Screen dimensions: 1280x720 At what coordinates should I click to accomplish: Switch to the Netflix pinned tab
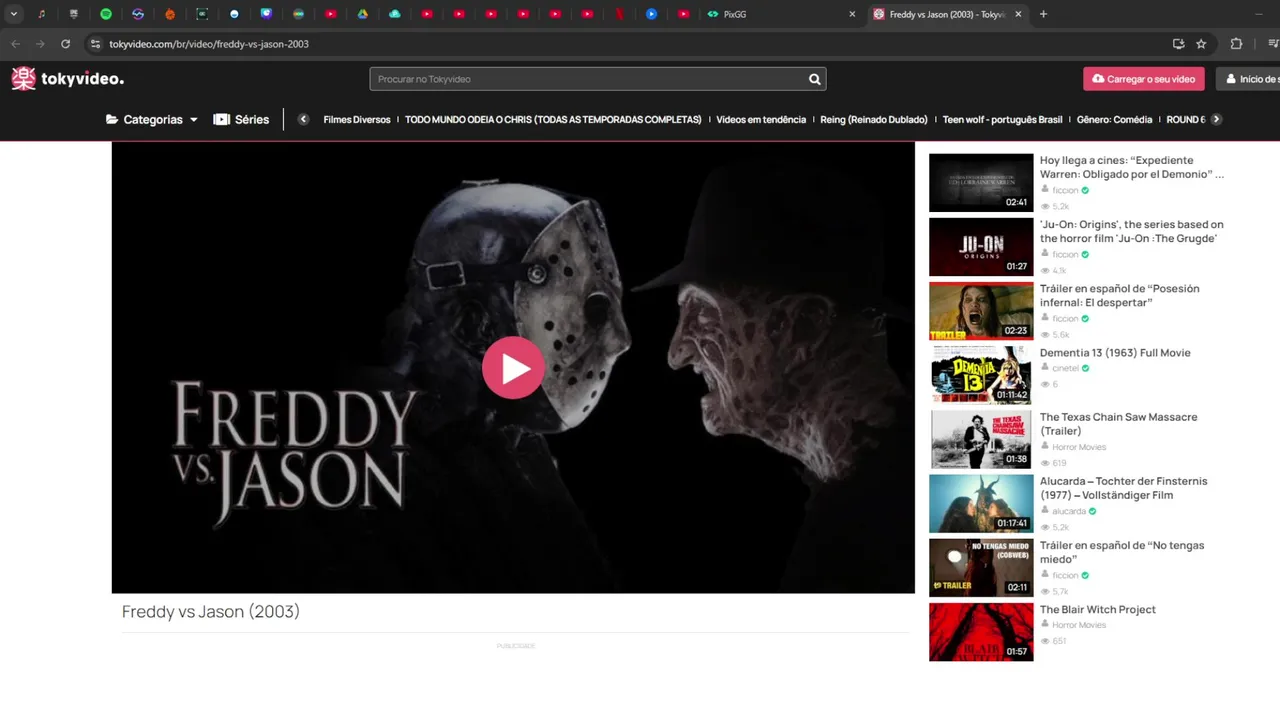[x=620, y=14]
